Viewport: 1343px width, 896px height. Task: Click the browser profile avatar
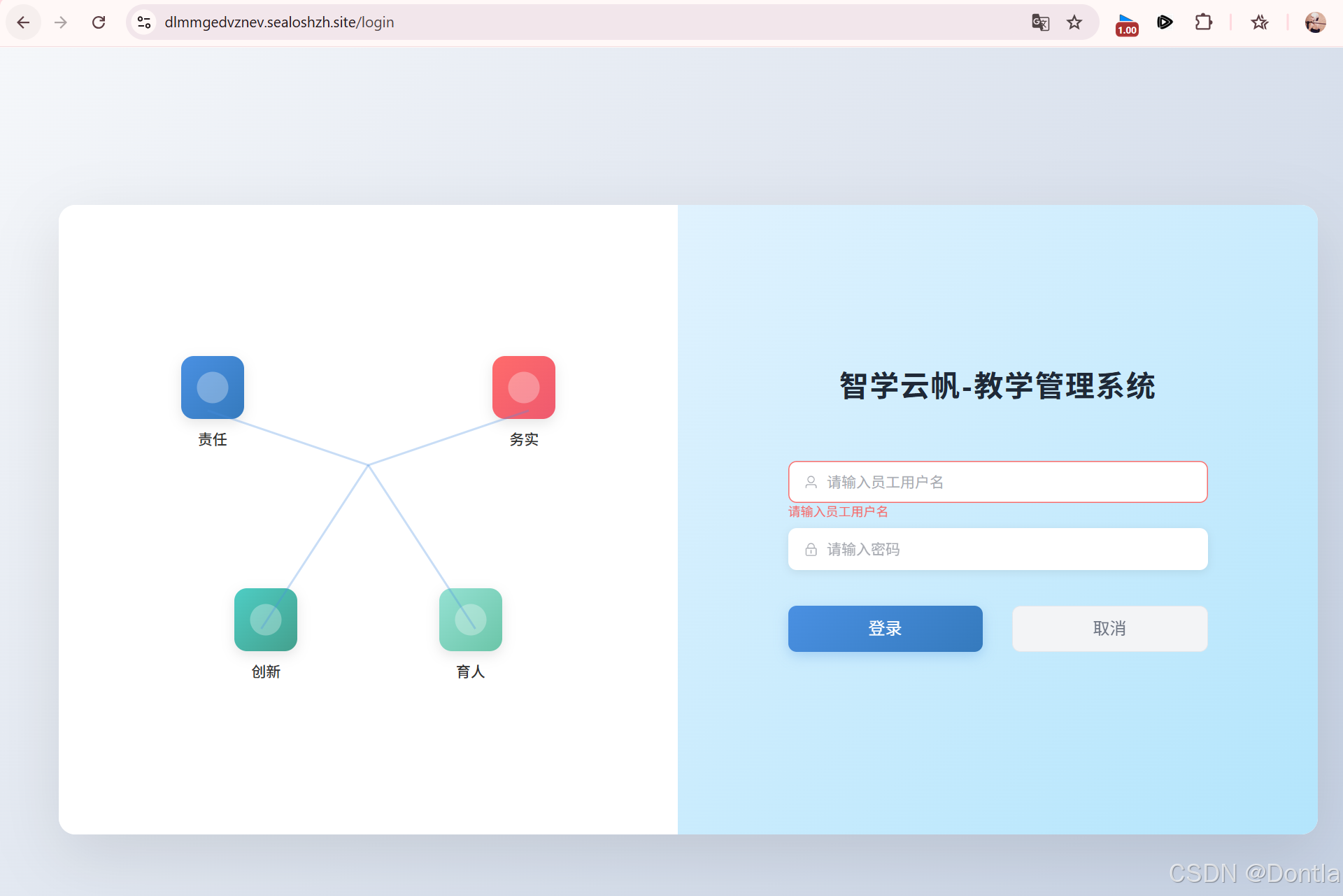point(1316,22)
